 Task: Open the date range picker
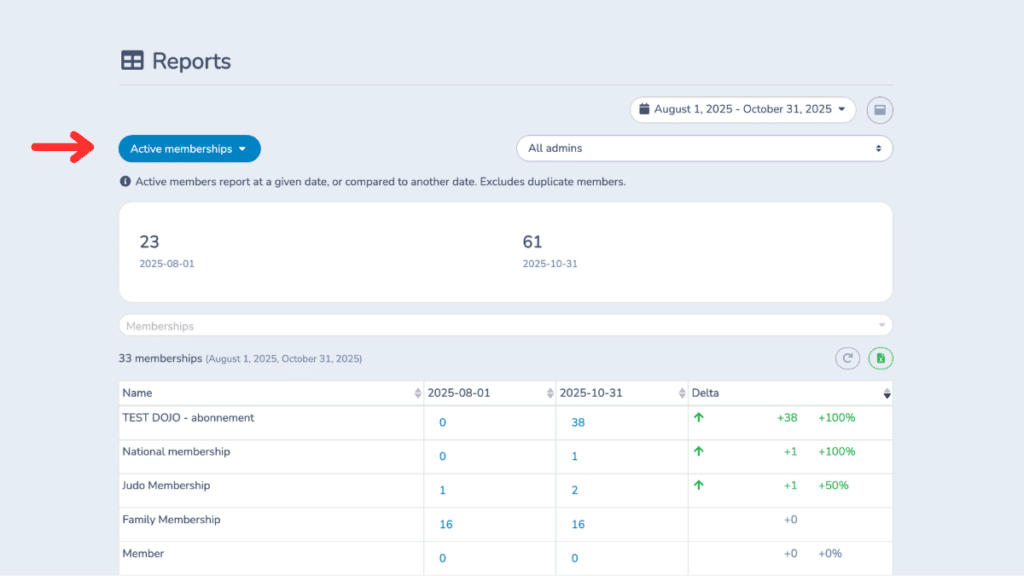point(742,110)
